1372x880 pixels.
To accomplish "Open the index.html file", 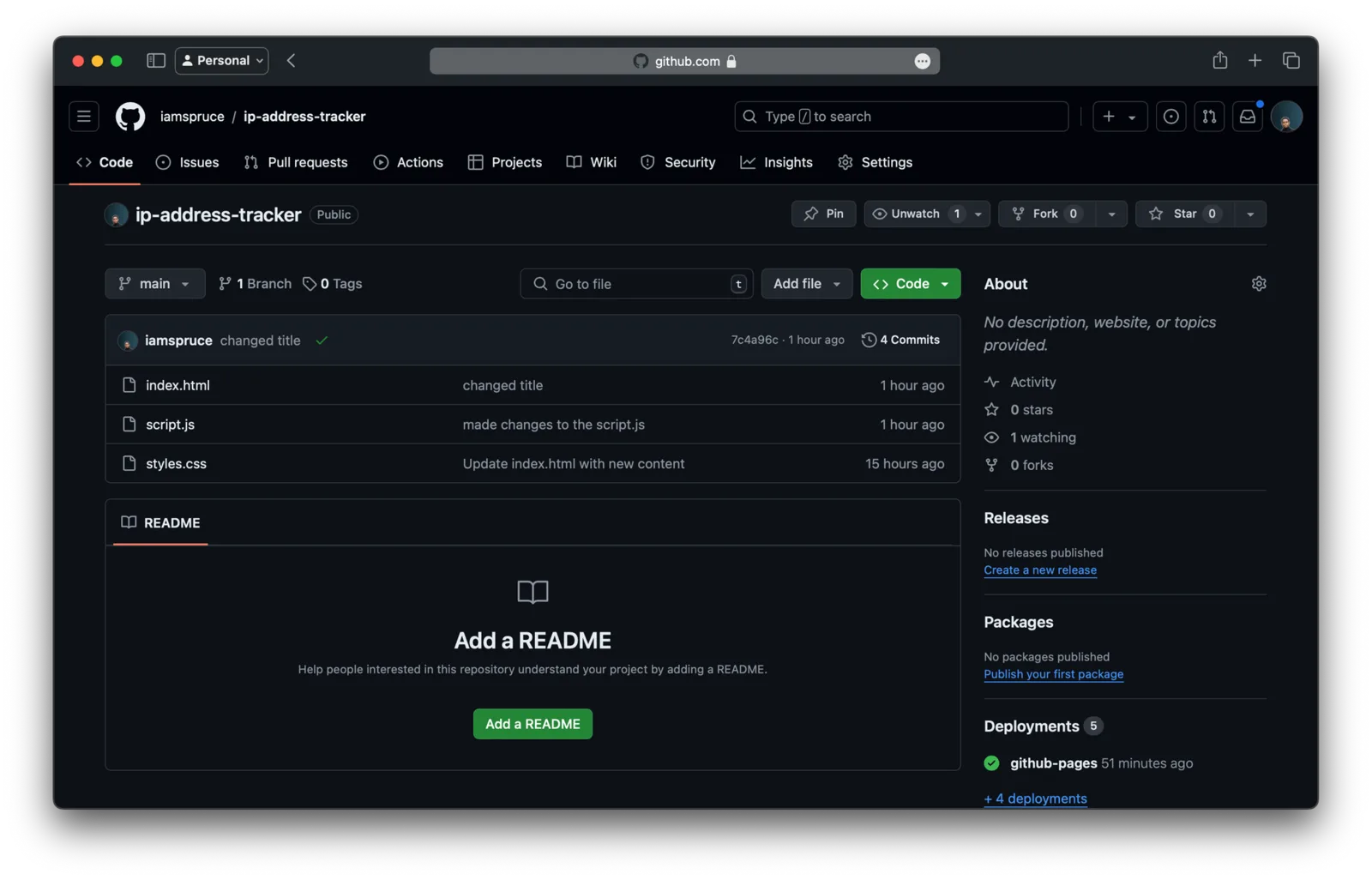I will [178, 386].
